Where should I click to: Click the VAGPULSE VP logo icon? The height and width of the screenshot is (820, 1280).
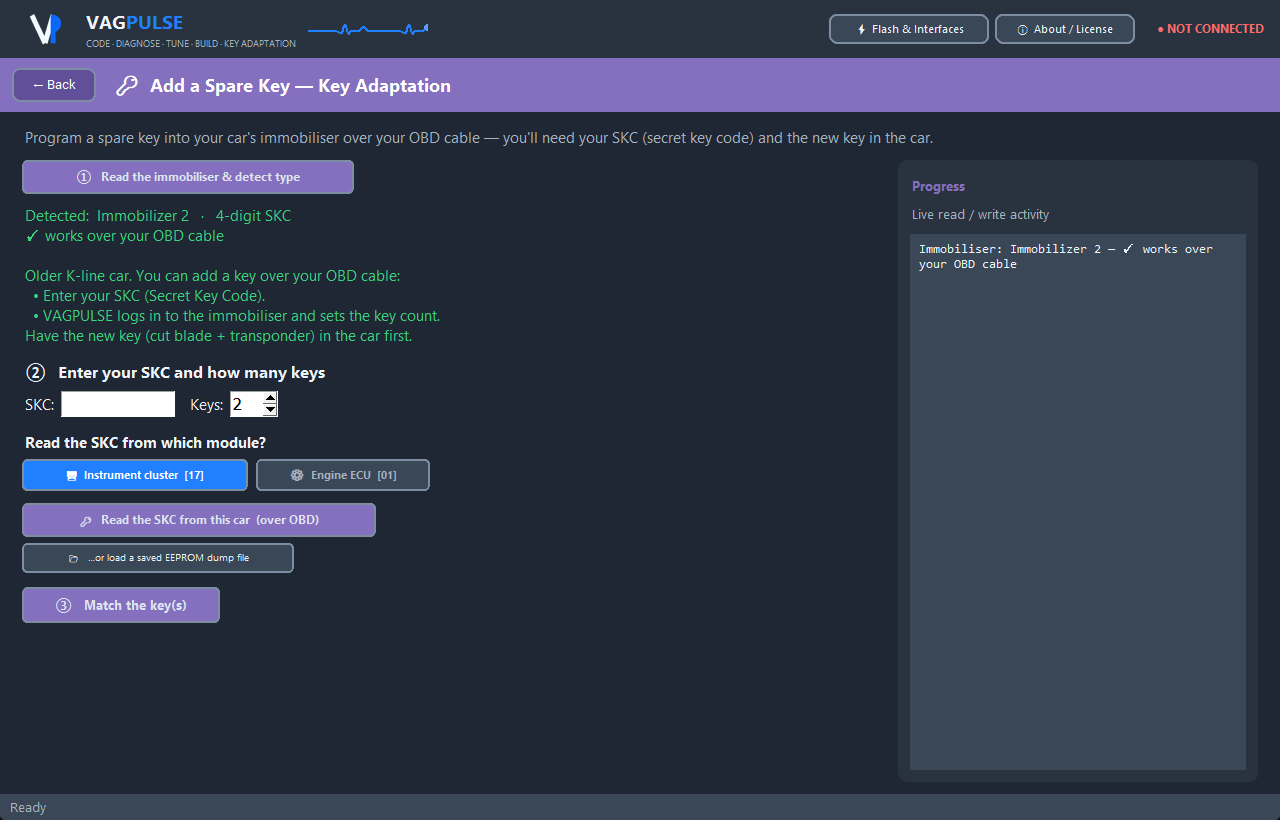(x=45, y=29)
